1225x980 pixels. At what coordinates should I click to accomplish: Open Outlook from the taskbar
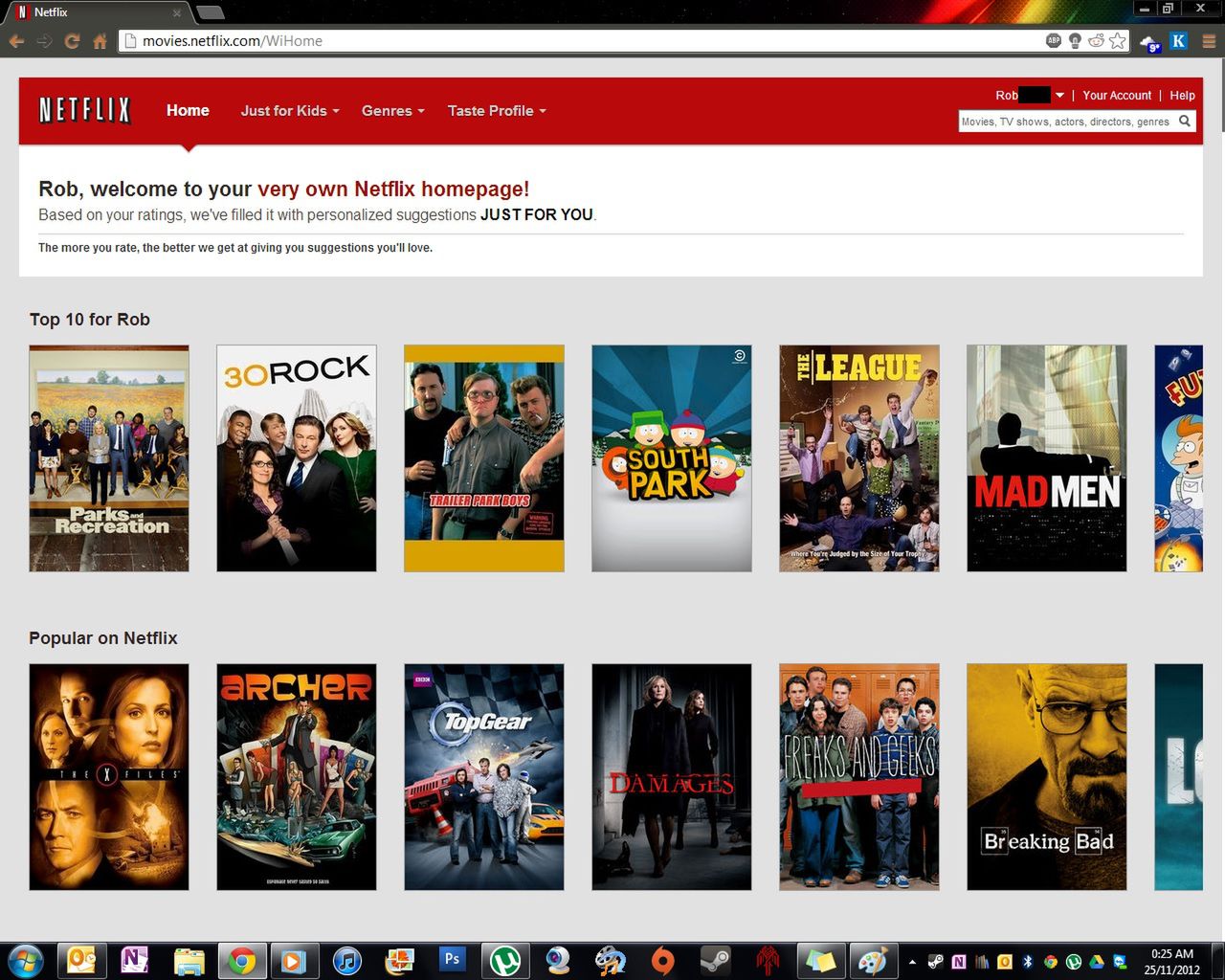point(82,960)
